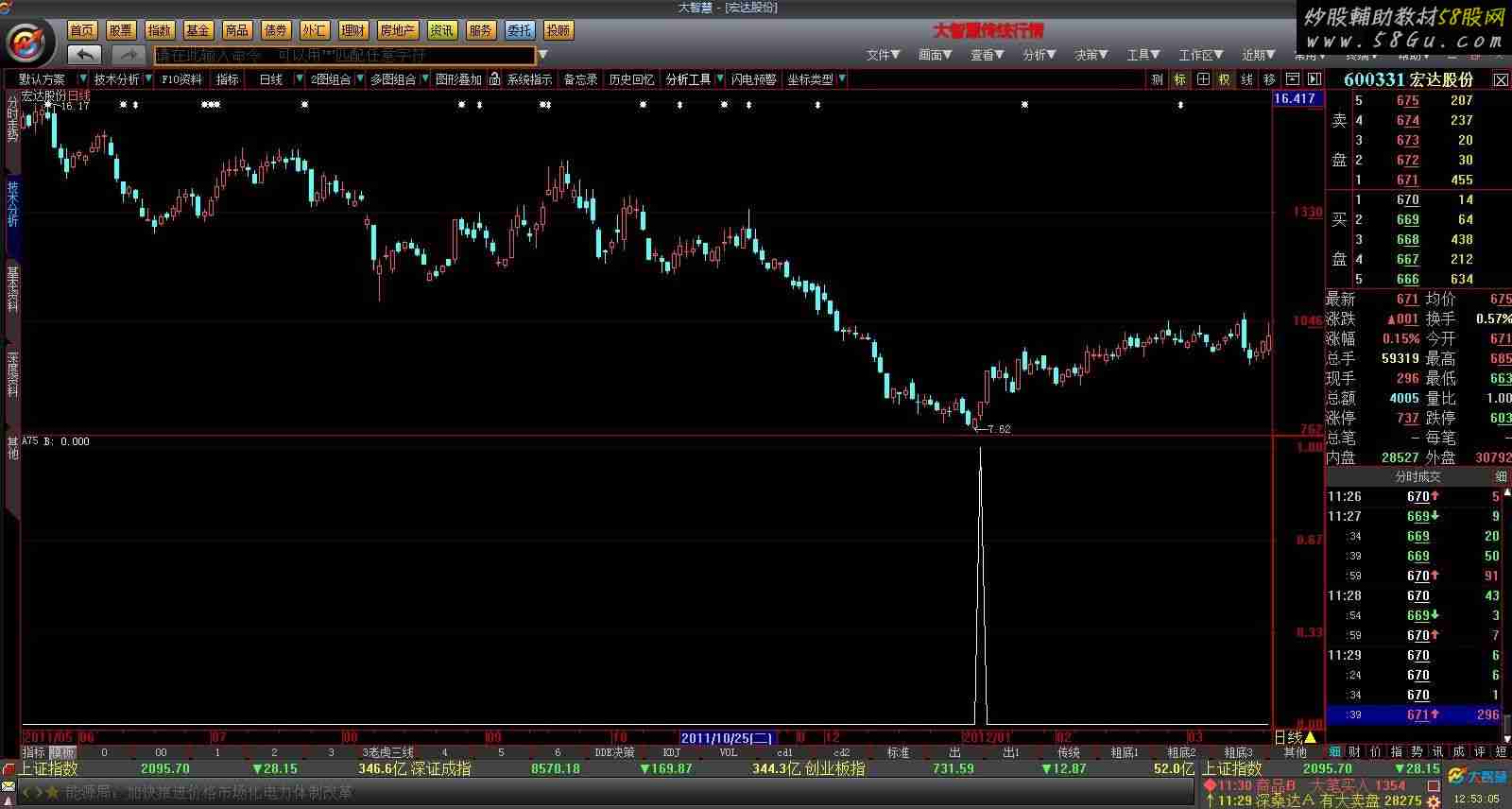Click the window layout icon in chart toolbar

click(x=1292, y=79)
